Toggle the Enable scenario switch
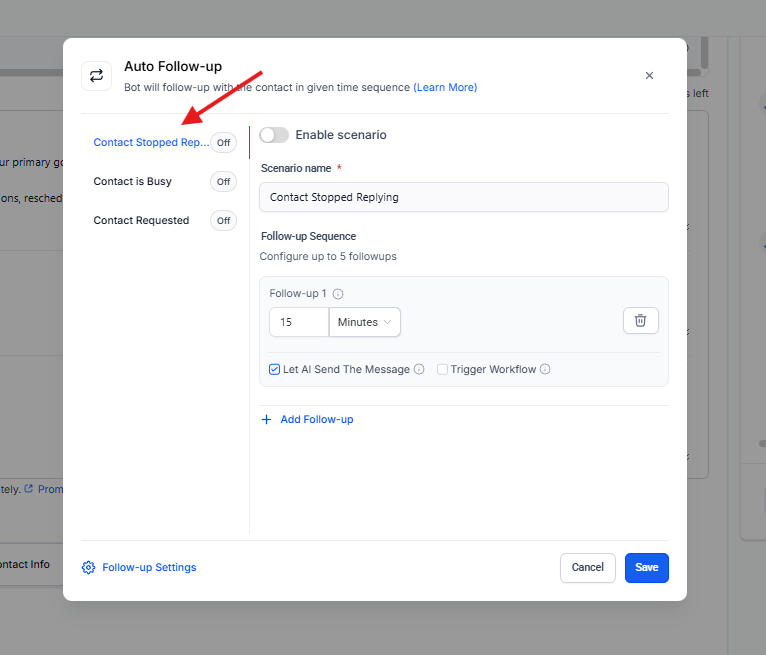 pos(274,135)
